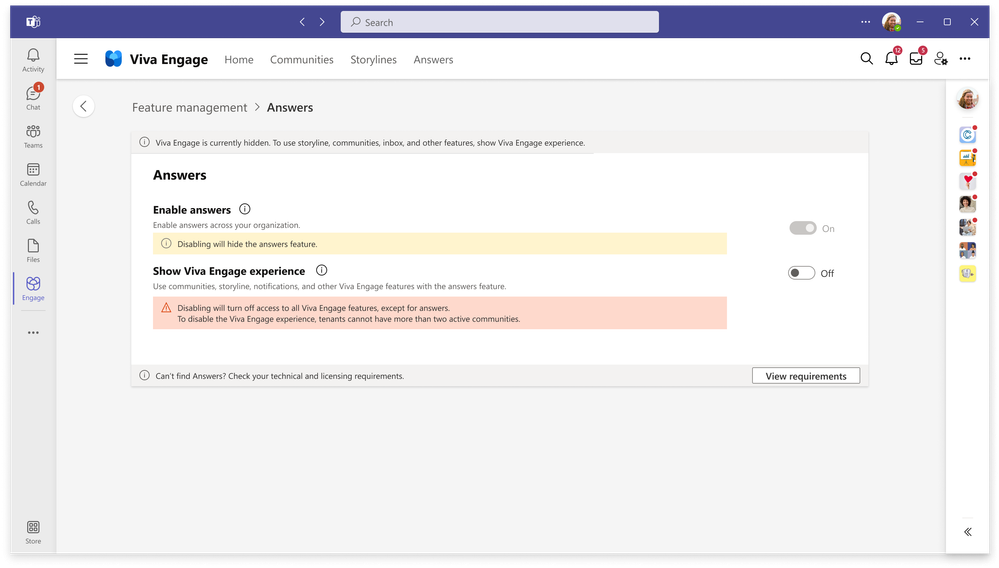Open Teams settings and more ellipsis
The image size is (999, 568).
pyautogui.click(x=865, y=22)
